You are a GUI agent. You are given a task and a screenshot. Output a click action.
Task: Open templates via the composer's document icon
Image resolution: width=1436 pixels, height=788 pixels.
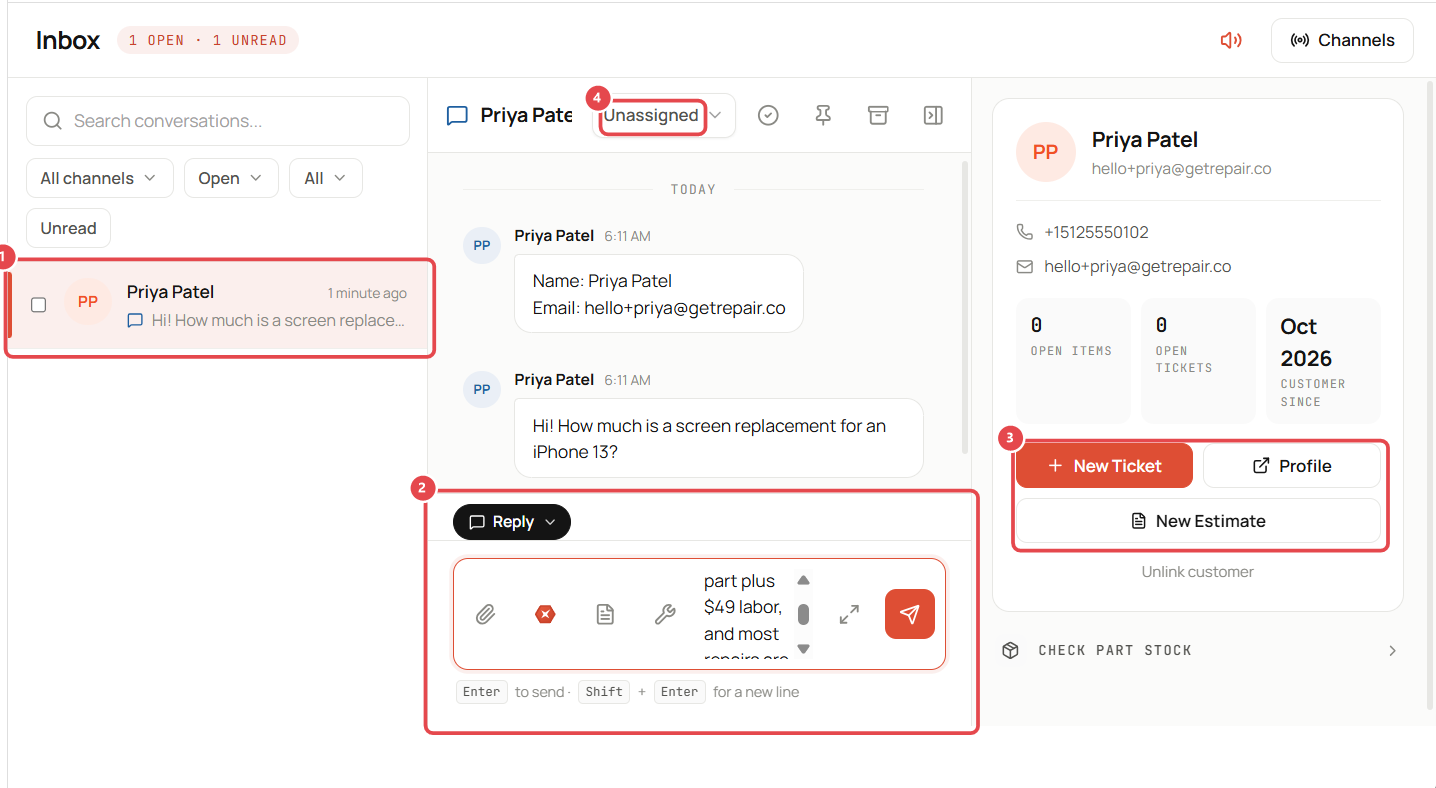point(605,614)
